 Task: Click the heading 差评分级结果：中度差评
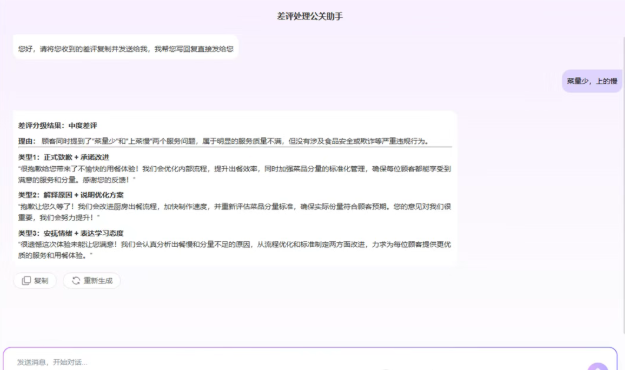(57, 126)
